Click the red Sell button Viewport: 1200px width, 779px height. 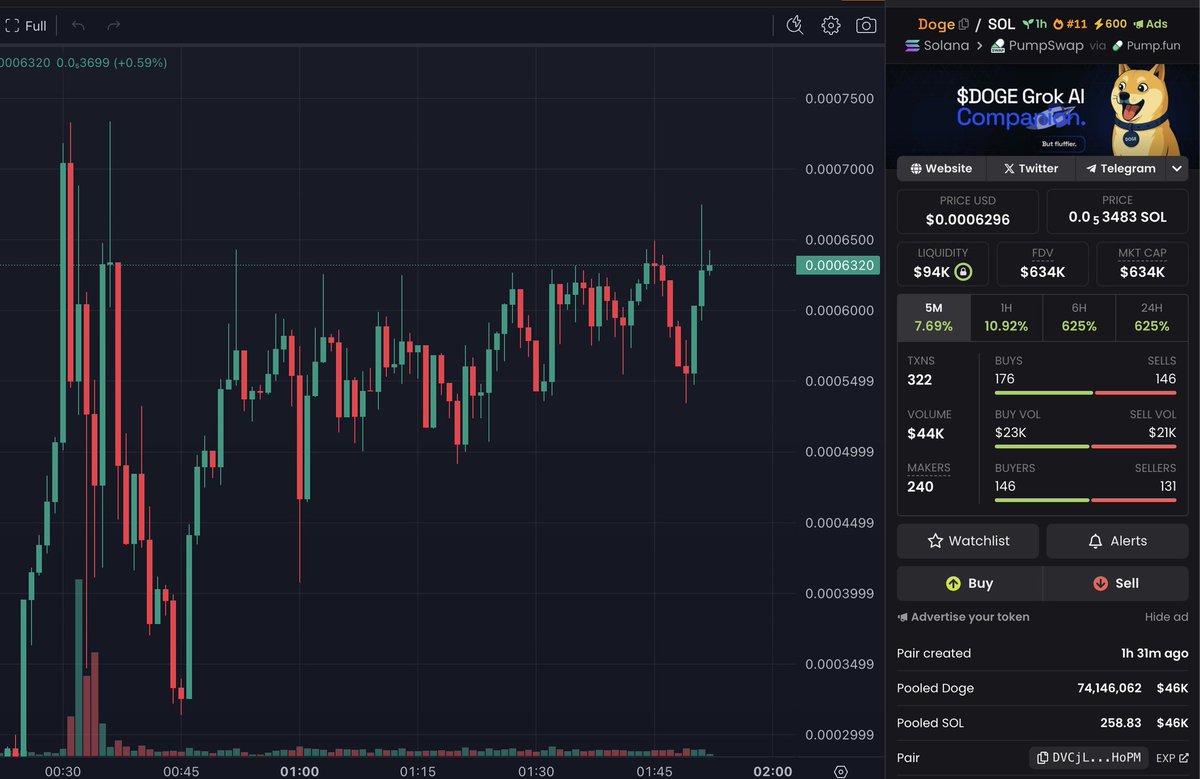[1116, 583]
